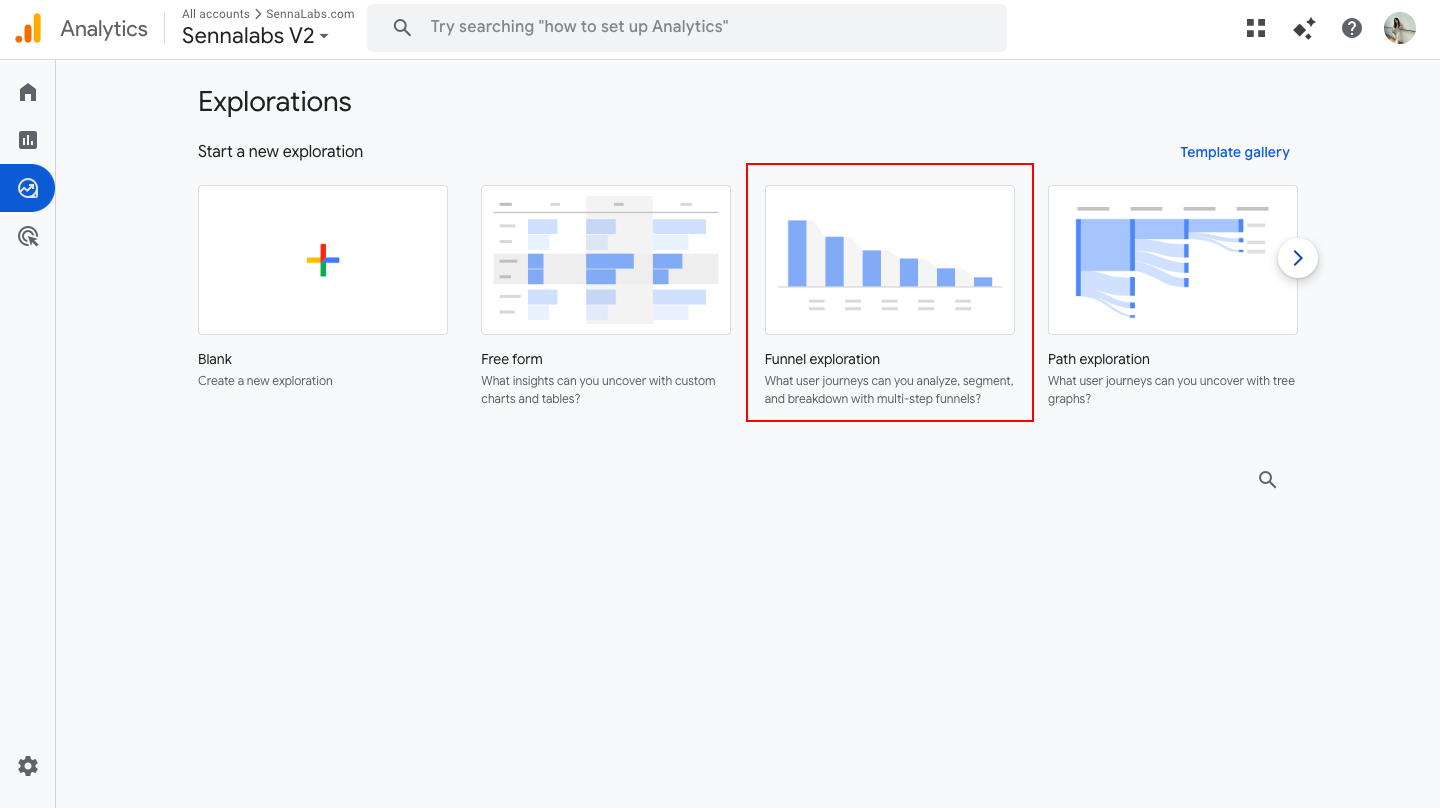
Task: Open the Template gallery link
Action: pyautogui.click(x=1234, y=152)
